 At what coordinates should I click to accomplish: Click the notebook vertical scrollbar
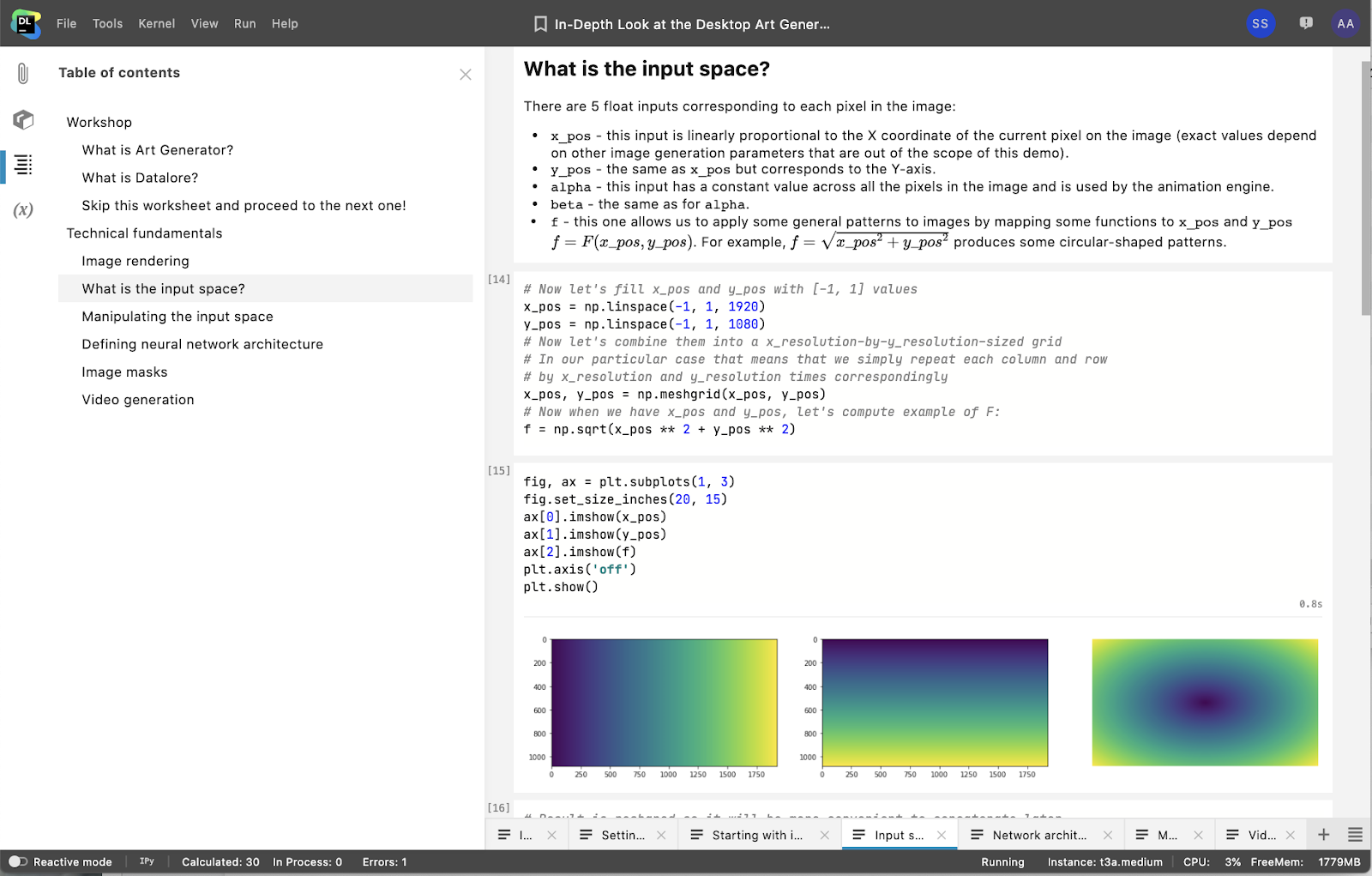pyautogui.click(x=1366, y=189)
